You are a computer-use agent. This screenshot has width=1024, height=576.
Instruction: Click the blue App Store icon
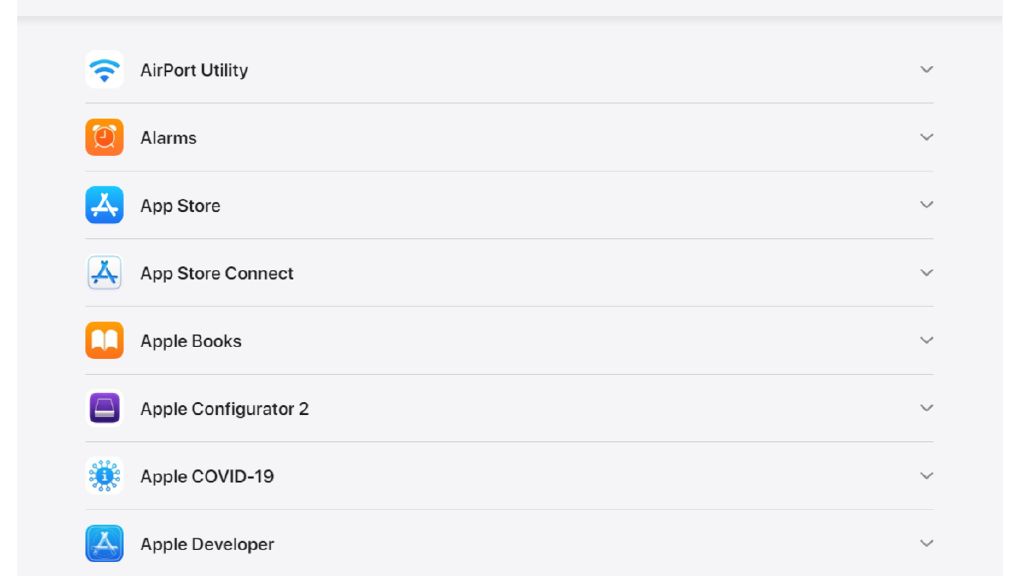coord(104,205)
